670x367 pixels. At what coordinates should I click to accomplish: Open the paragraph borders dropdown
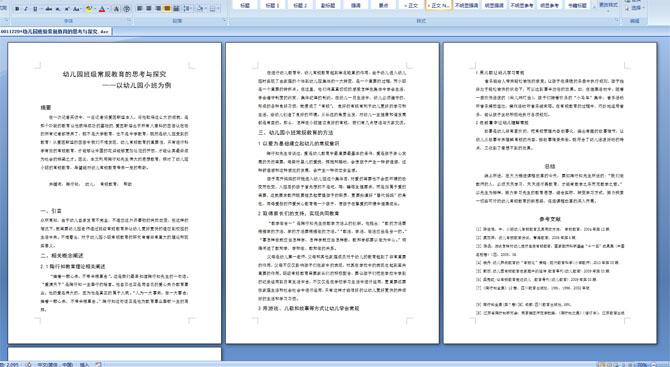point(215,9)
